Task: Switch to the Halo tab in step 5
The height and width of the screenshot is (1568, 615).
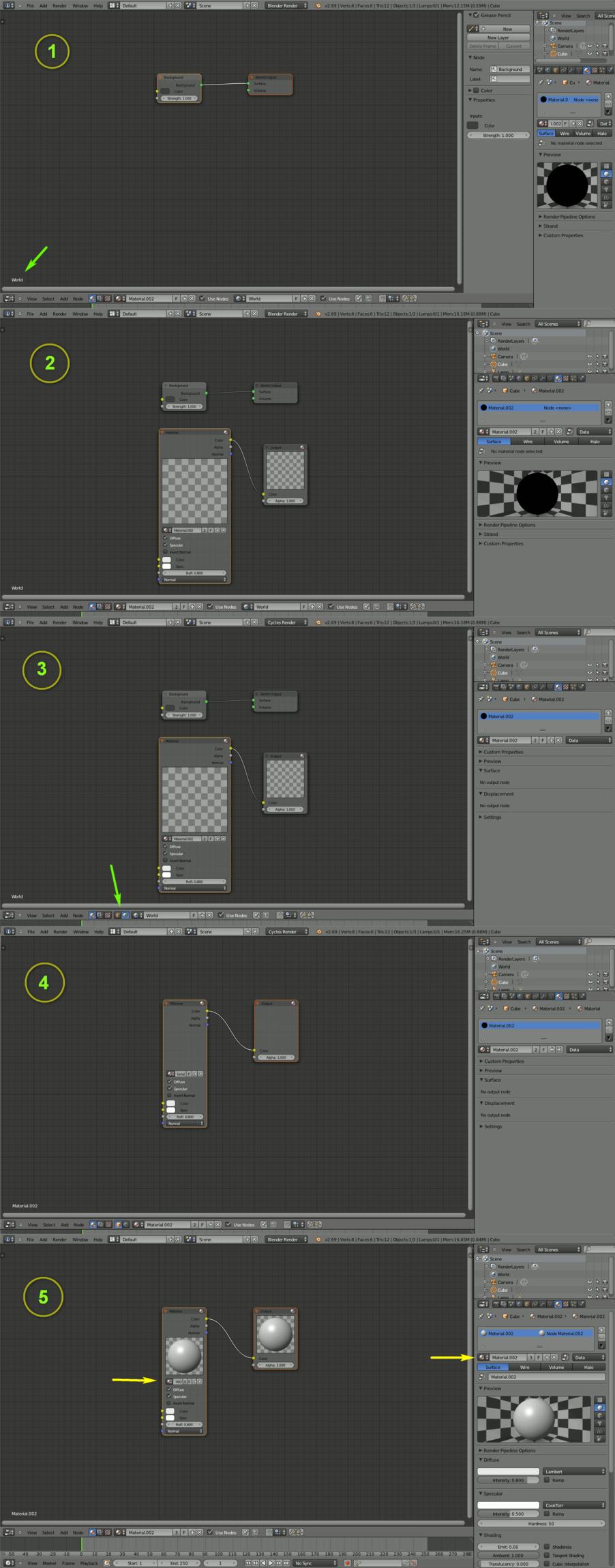Action: point(588,1367)
